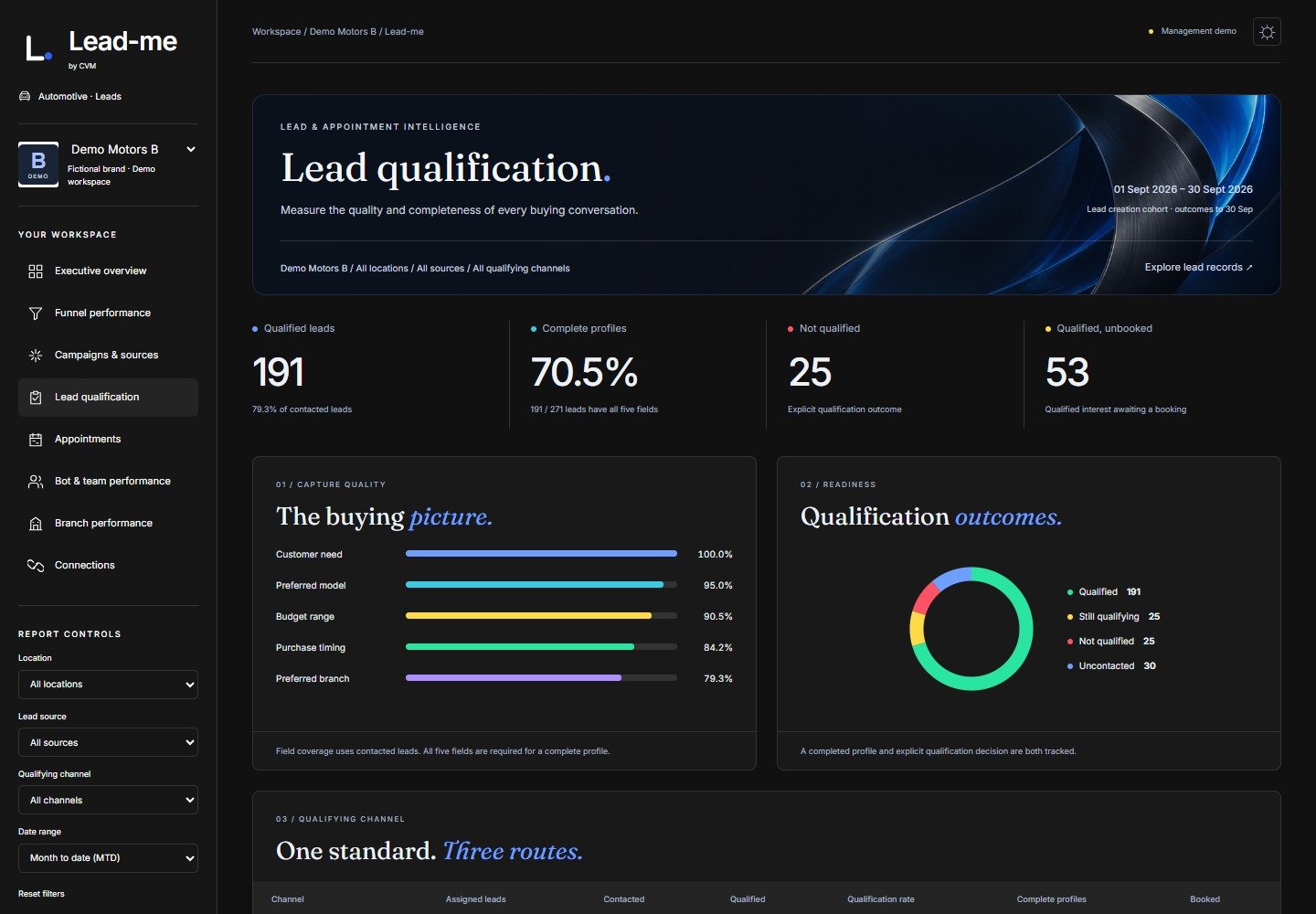The width and height of the screenshot is (1316, 914).
Task: Click the Qualified, unbooked value 53
Action: (1067, 372)
